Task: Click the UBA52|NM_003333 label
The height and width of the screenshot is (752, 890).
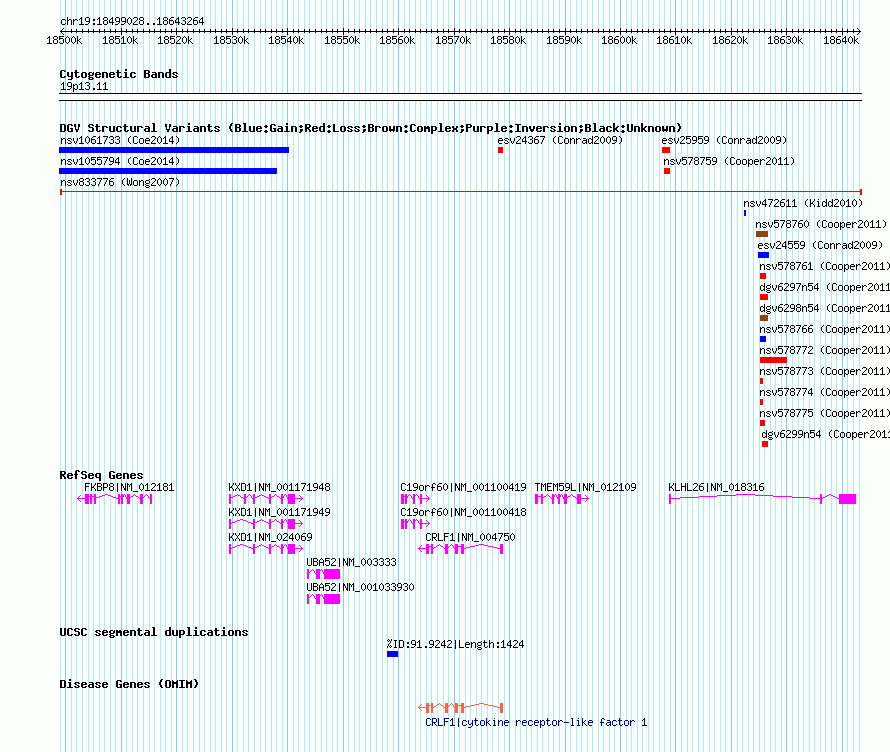Action: (x=351, y=562)
